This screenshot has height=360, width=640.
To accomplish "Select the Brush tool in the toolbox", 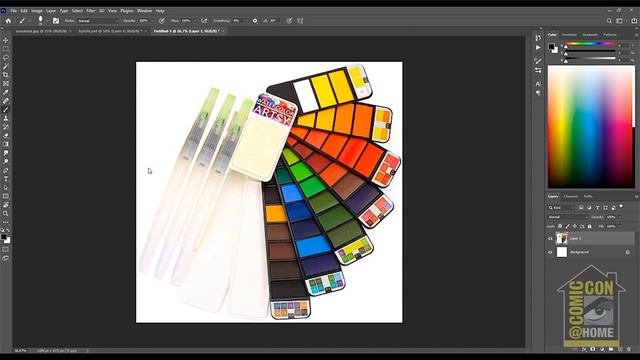I will pyautogui.click(x=6, y=109).
